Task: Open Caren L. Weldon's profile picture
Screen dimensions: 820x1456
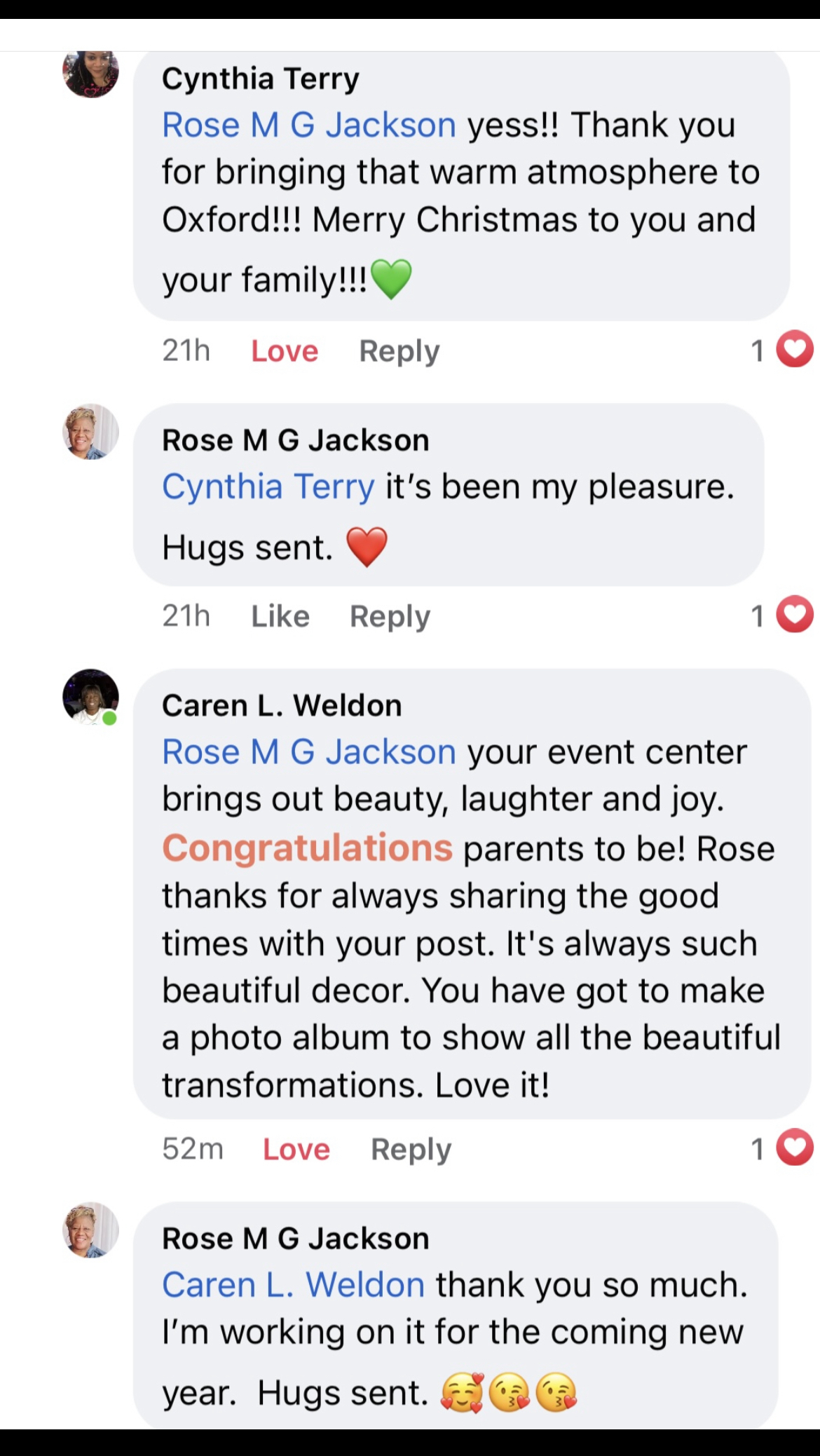Action: click(x=91, y=697)
